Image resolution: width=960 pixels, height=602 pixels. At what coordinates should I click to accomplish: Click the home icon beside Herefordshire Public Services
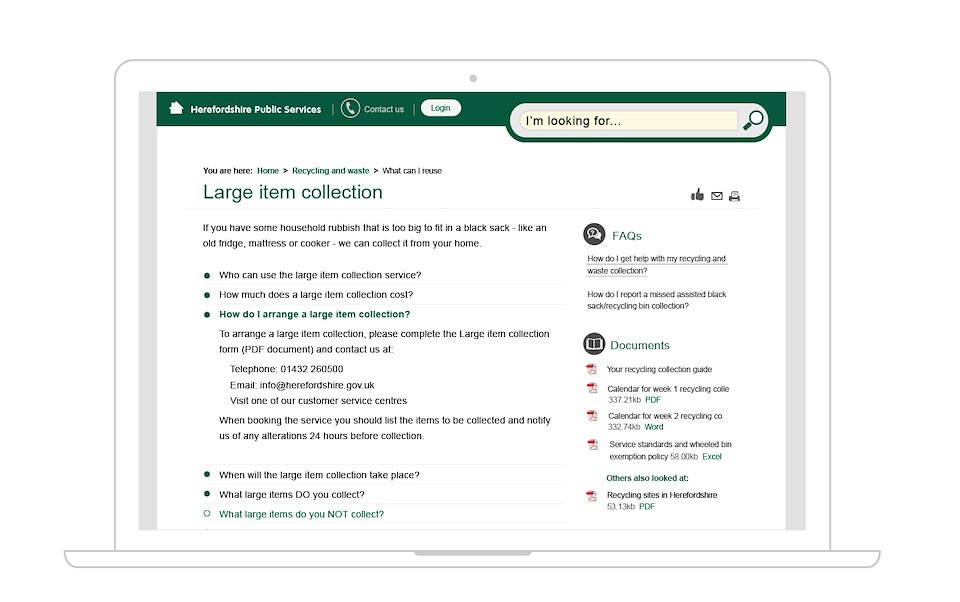(x=176, y=108)
